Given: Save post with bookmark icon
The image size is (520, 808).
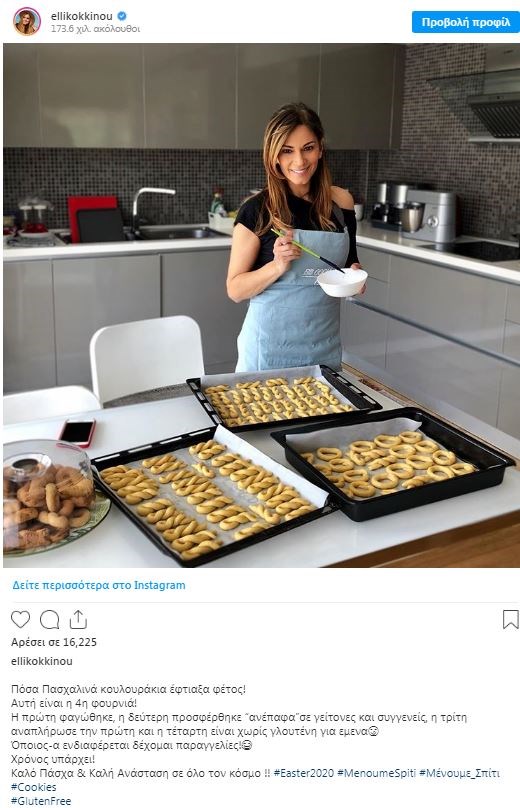Looking at the screenshot, I should [x=510, y=619].
